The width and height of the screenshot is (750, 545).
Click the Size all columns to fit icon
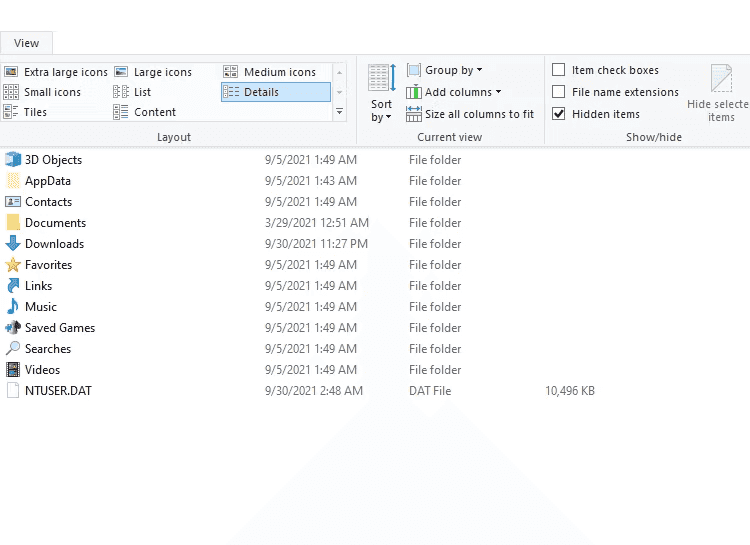414,114
